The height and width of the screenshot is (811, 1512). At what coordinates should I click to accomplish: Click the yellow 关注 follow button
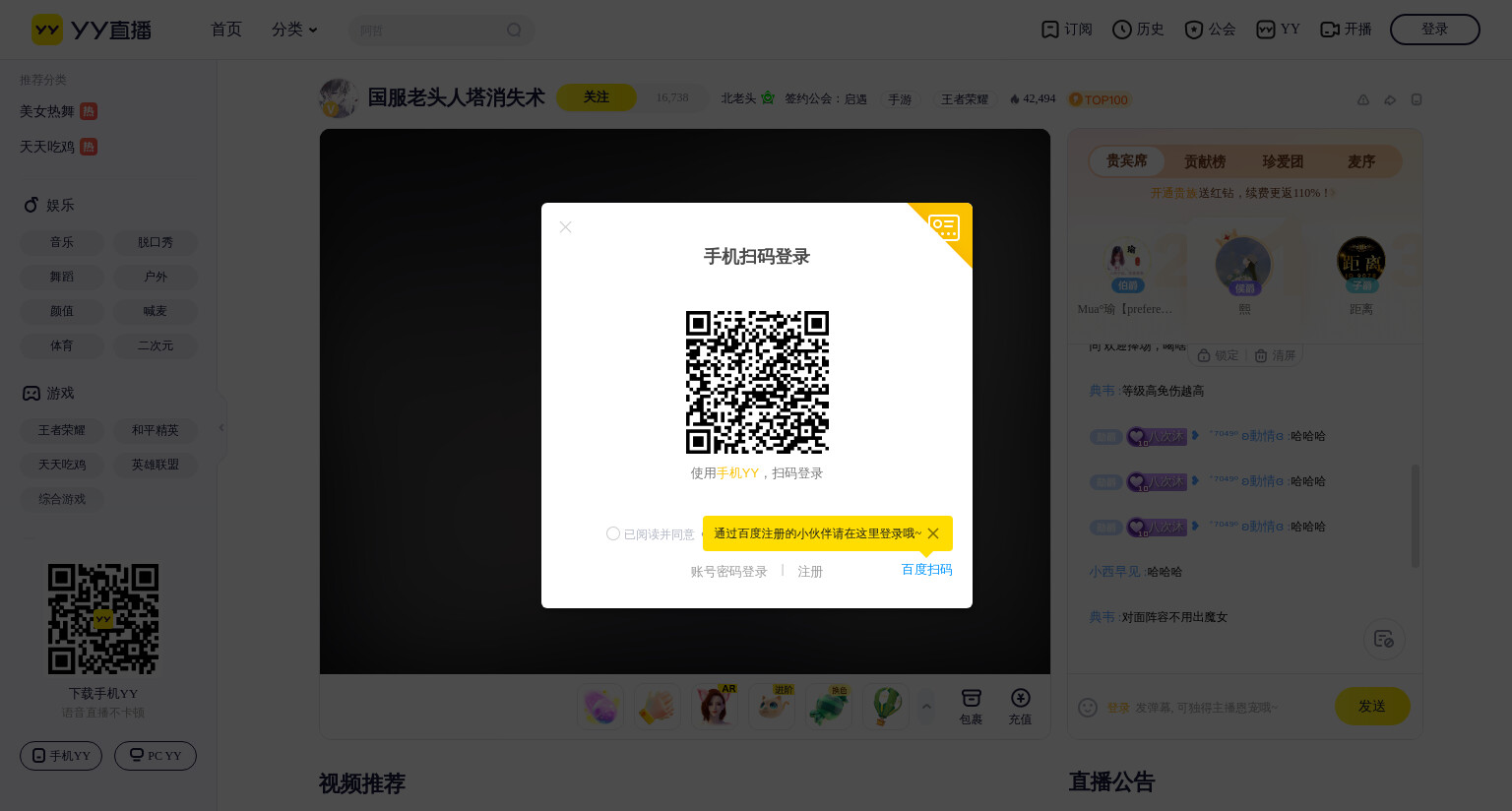coord(597,97)
